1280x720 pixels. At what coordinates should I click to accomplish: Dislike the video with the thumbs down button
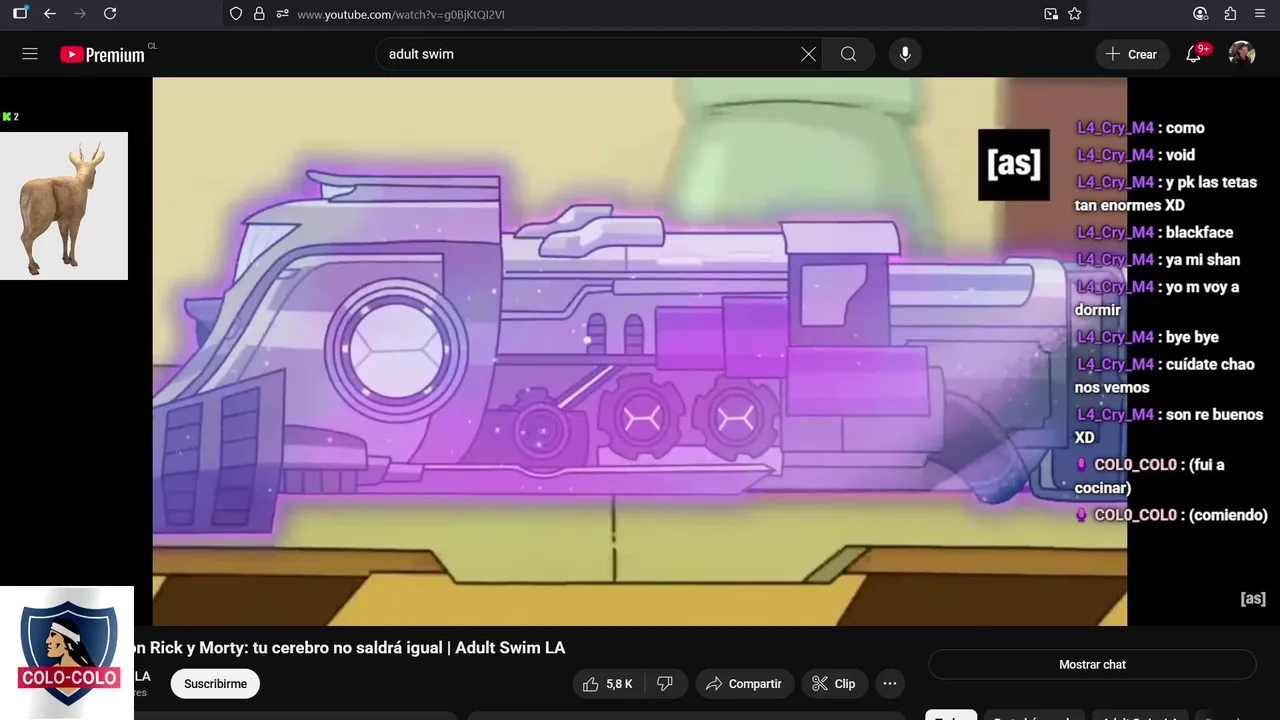click(664, 684)
